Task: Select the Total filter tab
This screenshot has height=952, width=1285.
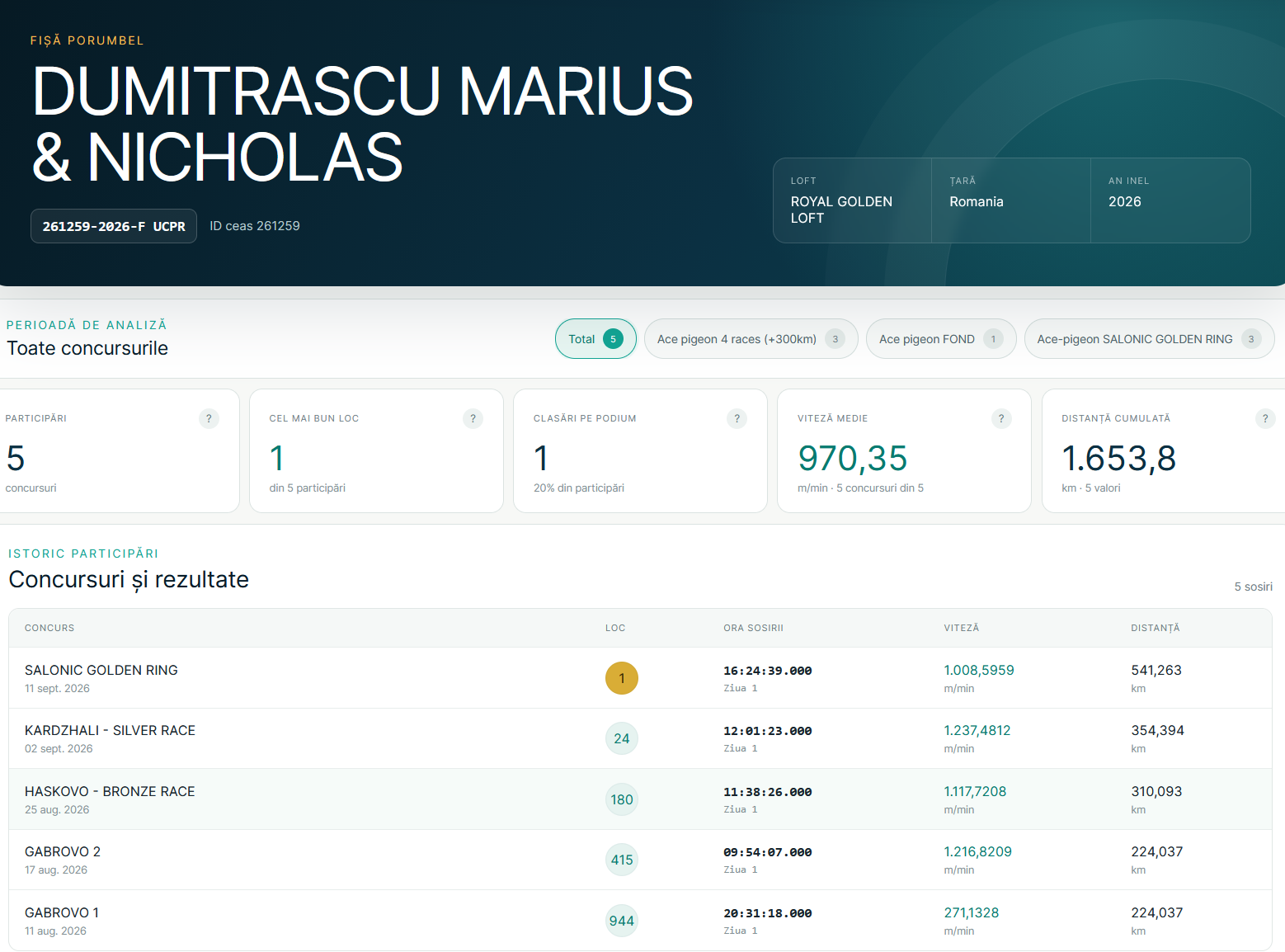Action: tap(595, 339)
